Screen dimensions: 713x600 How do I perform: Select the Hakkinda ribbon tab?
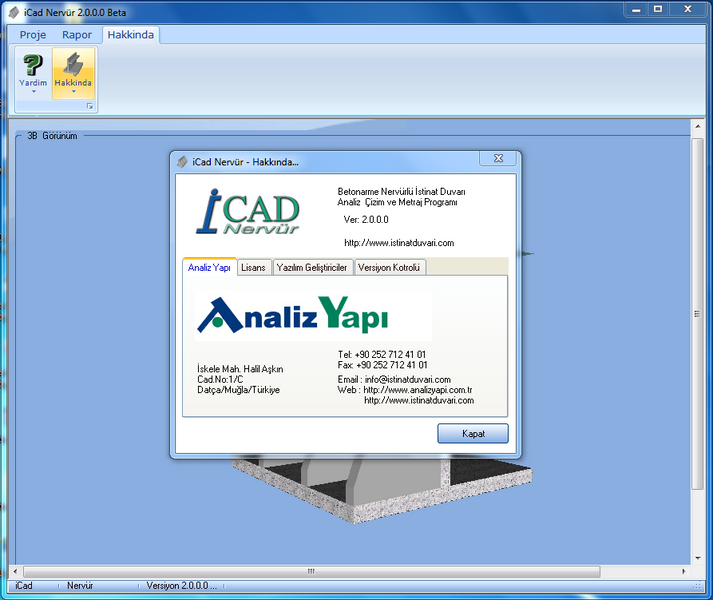pyautogui.click(x=131, y=35)
